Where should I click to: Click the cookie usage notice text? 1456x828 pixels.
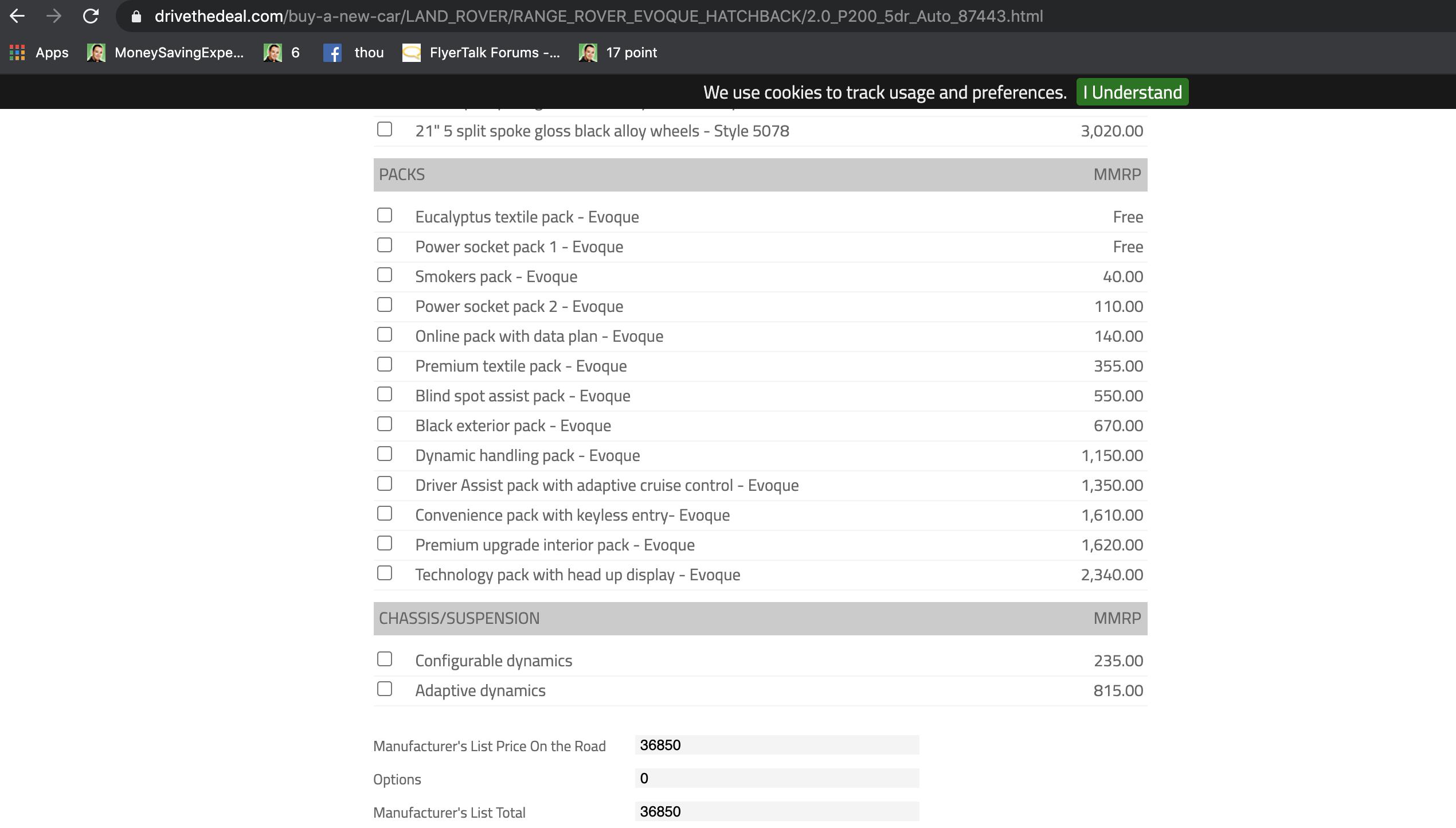point(884,92)
